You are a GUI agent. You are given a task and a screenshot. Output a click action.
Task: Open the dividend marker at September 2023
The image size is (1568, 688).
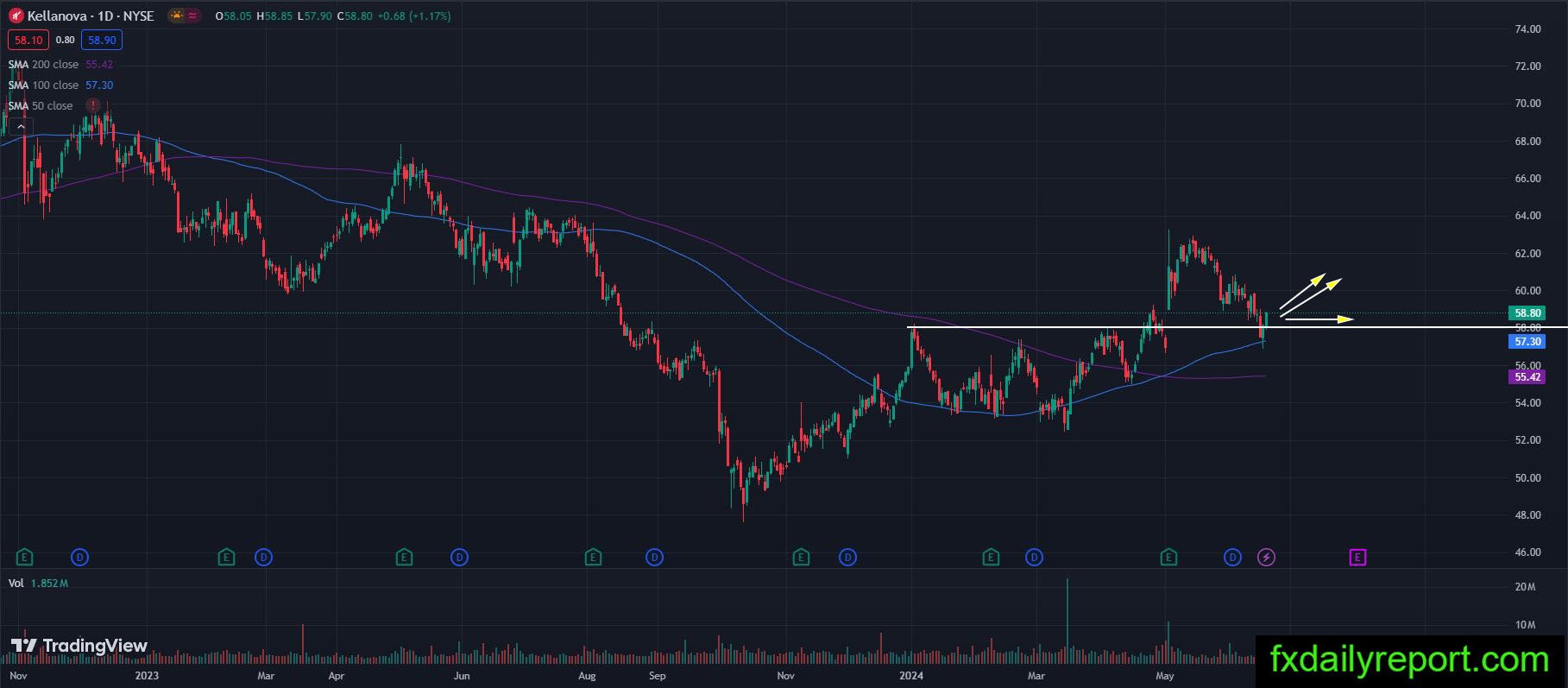pyautogui.click(x=655, y=558)
